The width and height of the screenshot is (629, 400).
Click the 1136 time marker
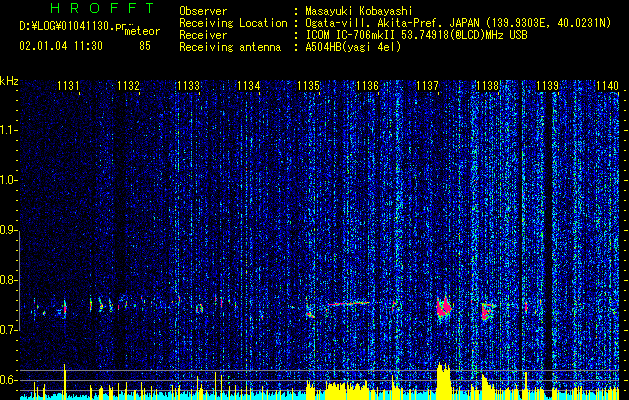point(367,85)
